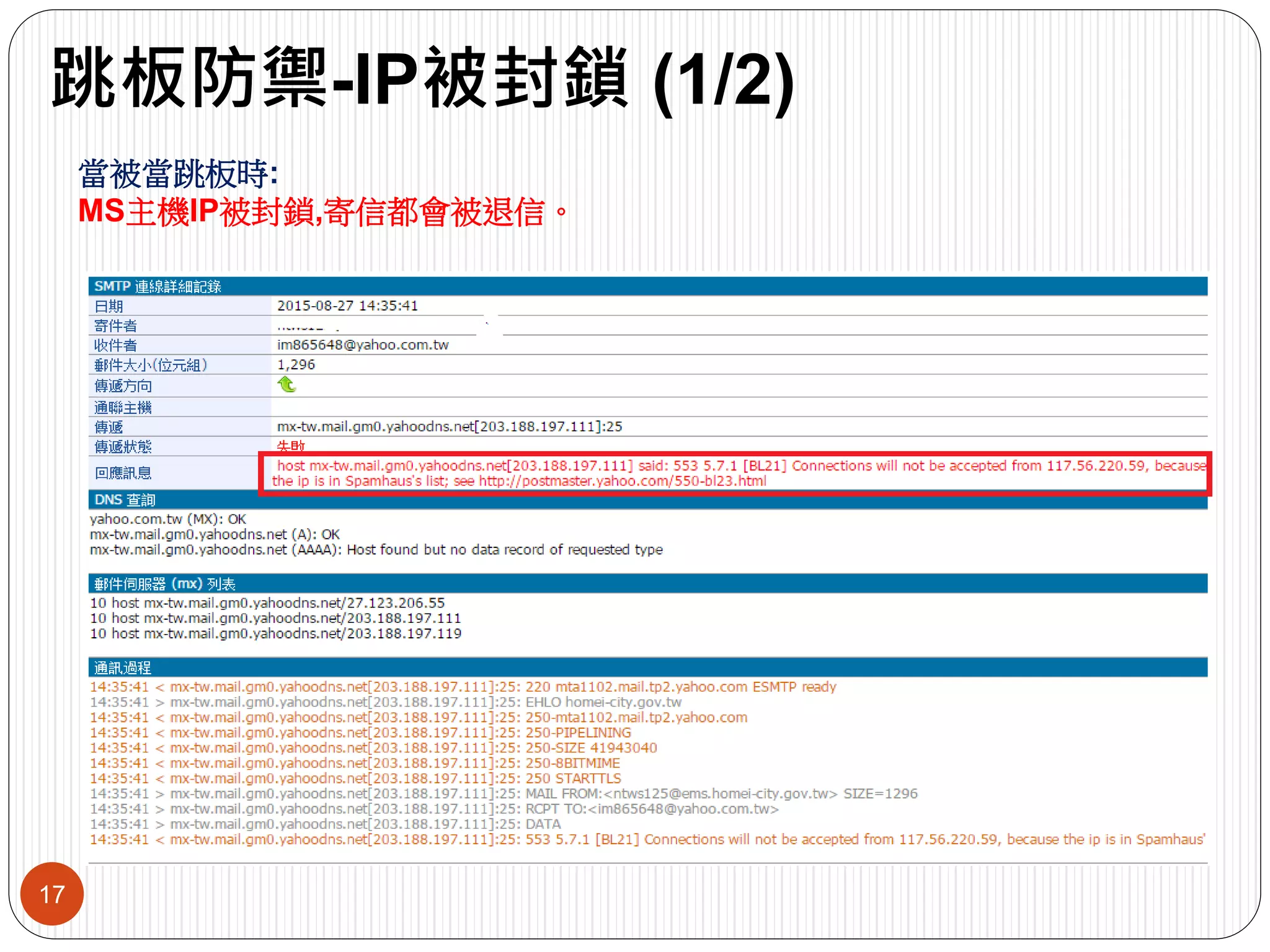Viewport: 1270px width, 952px height.
Task: Click the yahoo.com.tw (MX): OK line
Action: point(168,519)
